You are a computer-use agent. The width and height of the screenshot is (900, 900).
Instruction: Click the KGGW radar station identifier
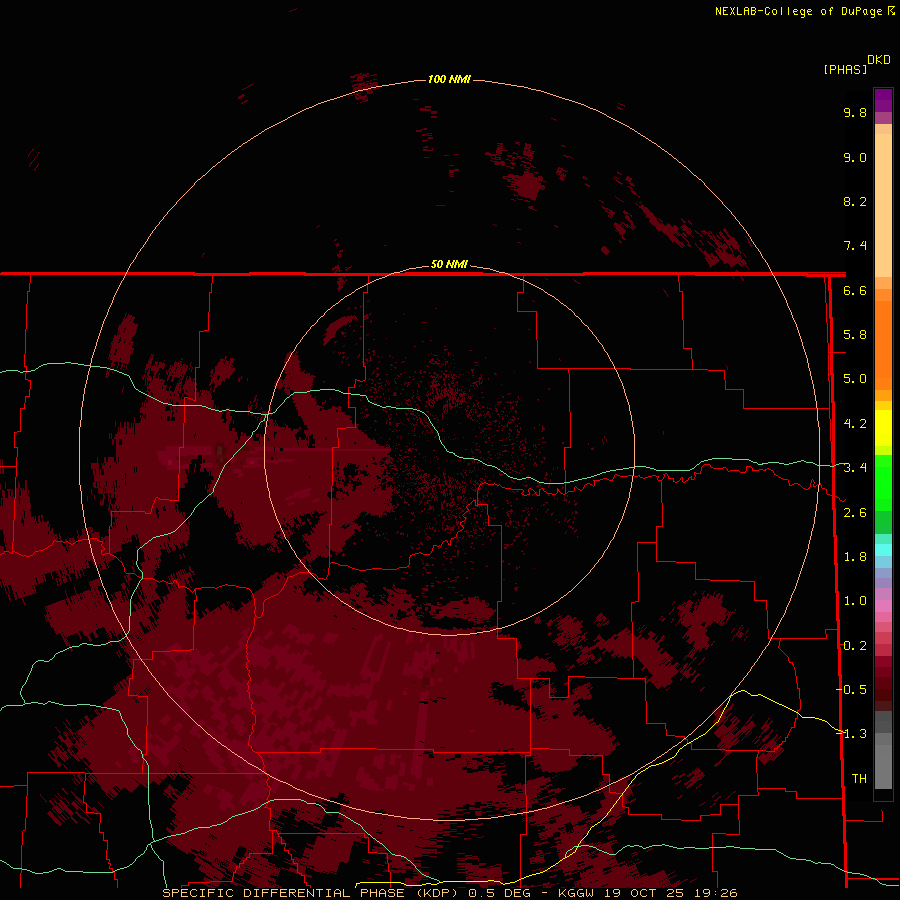click(577, 893)
